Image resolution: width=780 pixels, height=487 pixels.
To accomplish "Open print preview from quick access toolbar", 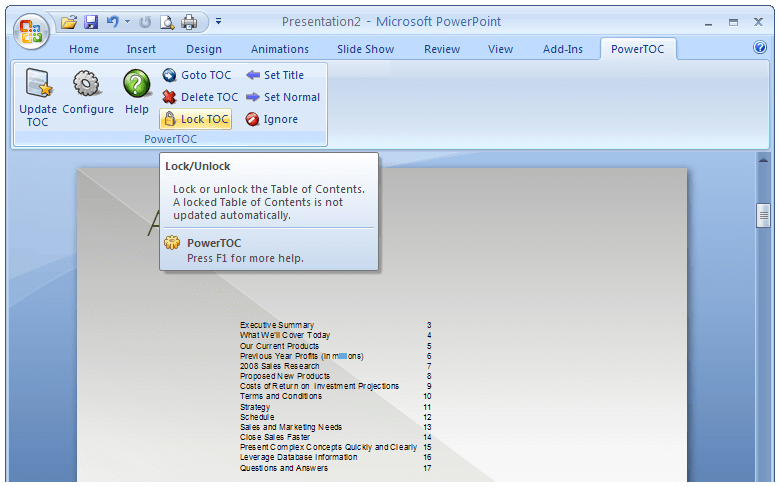I will coord(167,22).
